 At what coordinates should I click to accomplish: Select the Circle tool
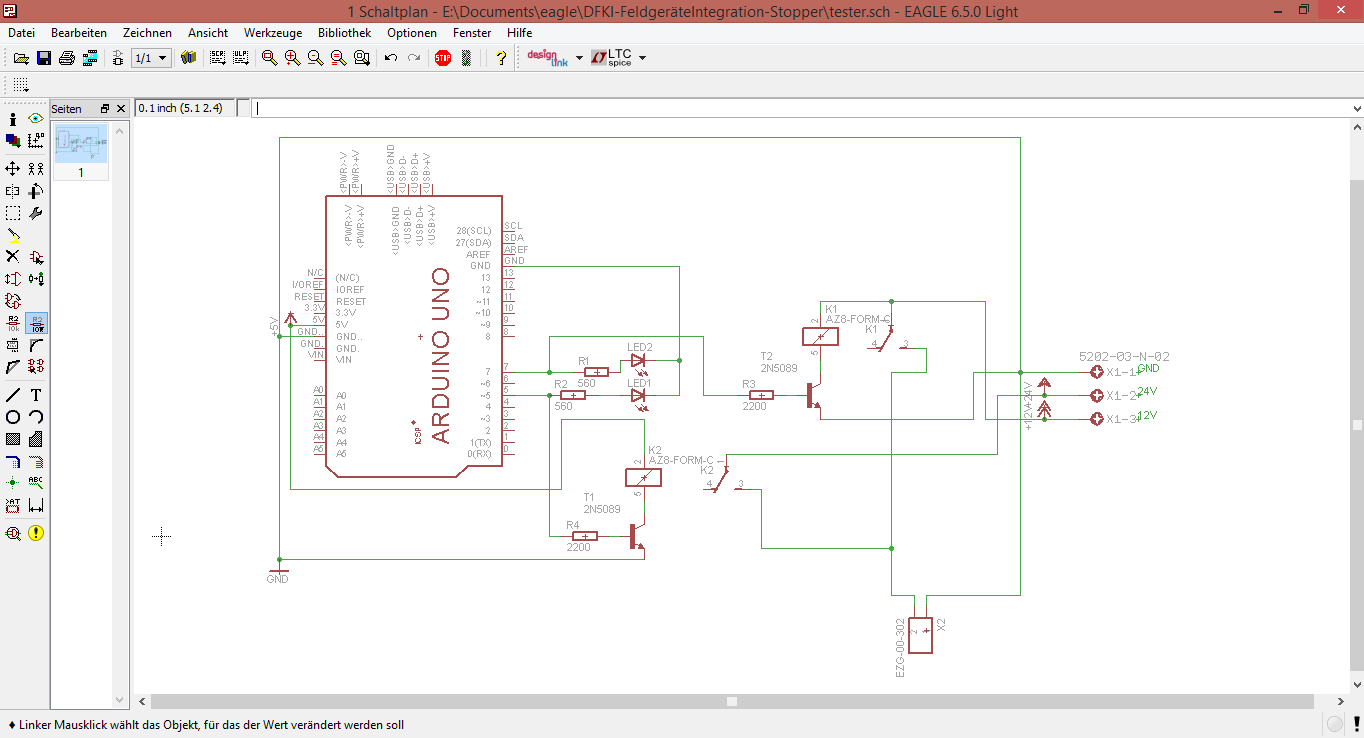pos(13,417)
